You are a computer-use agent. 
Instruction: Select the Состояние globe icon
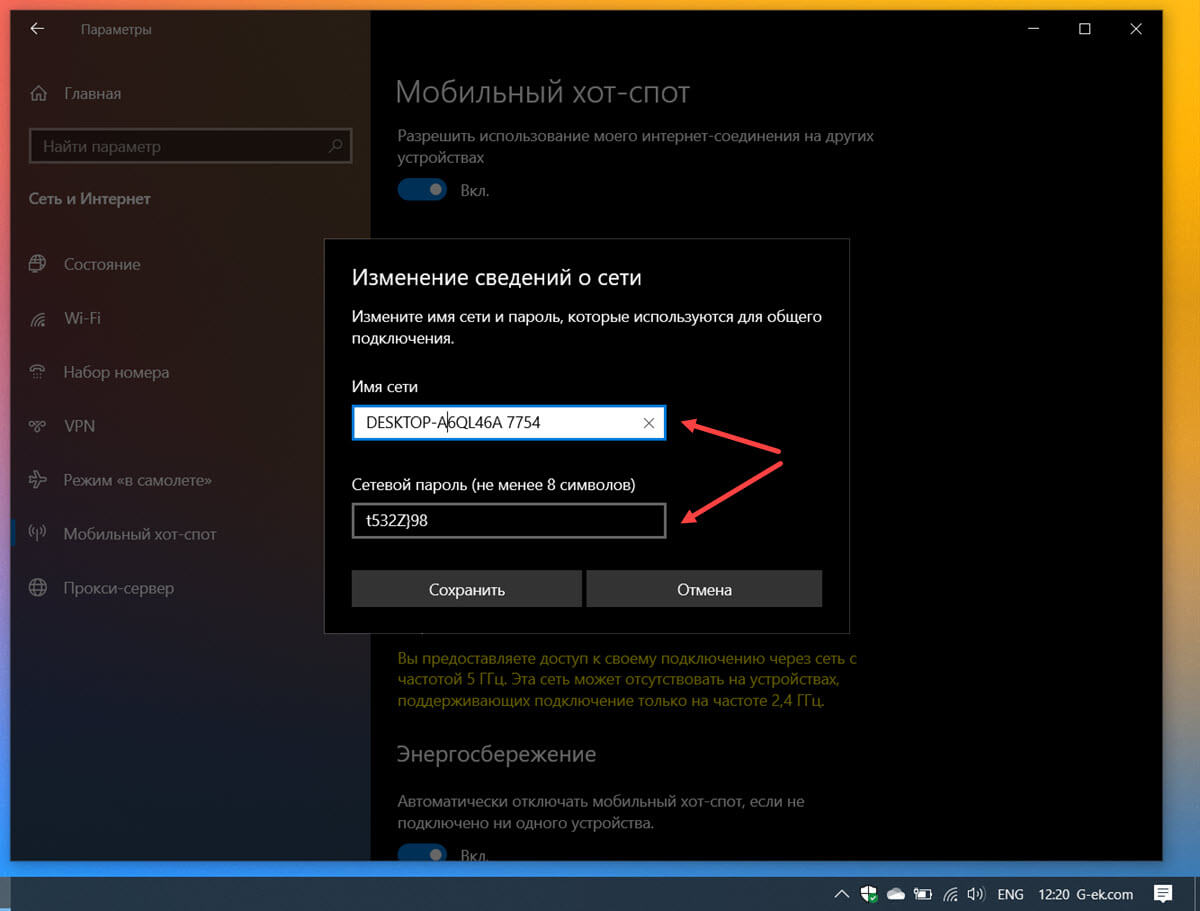(x=38, y=264)
